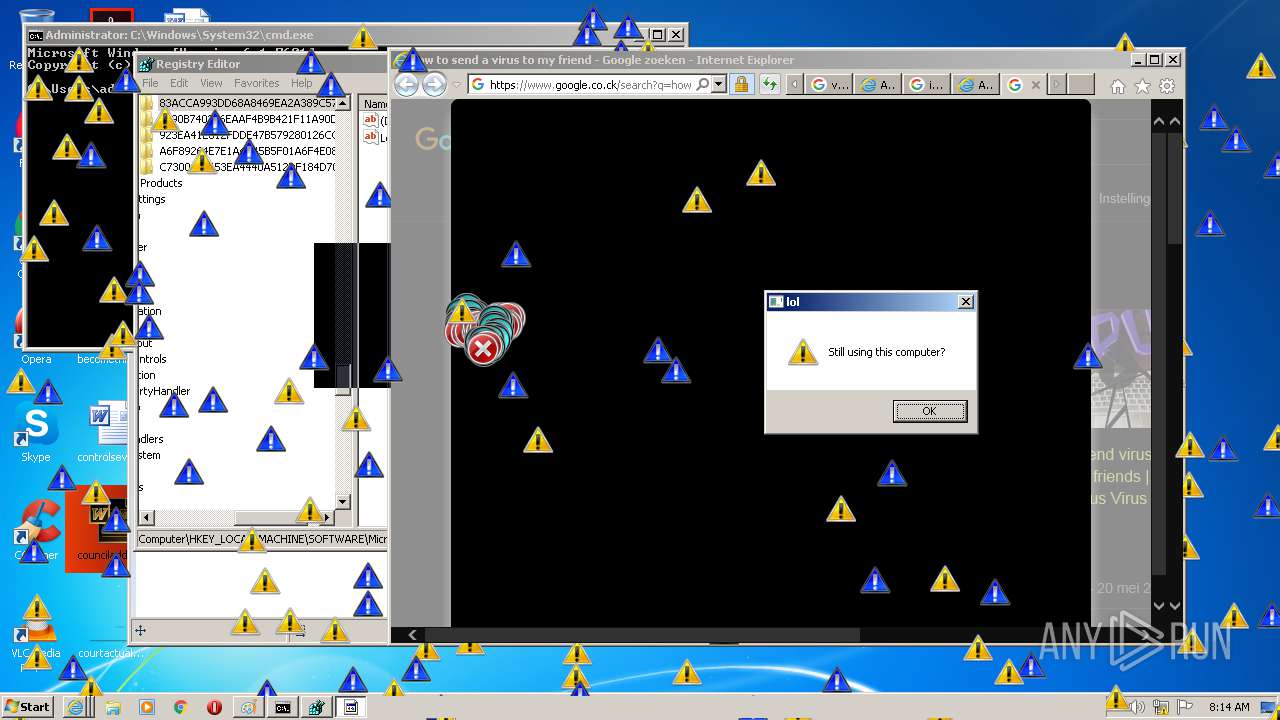Click the search magnifier in address bar
1280x720 pixels.
point(703,85)
